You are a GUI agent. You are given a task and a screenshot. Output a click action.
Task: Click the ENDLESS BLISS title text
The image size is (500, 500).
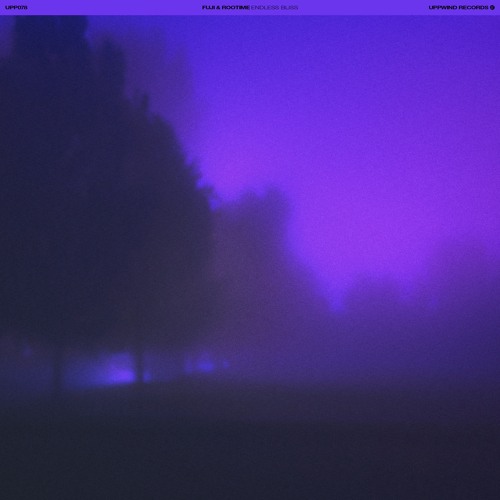pos(274,7)
